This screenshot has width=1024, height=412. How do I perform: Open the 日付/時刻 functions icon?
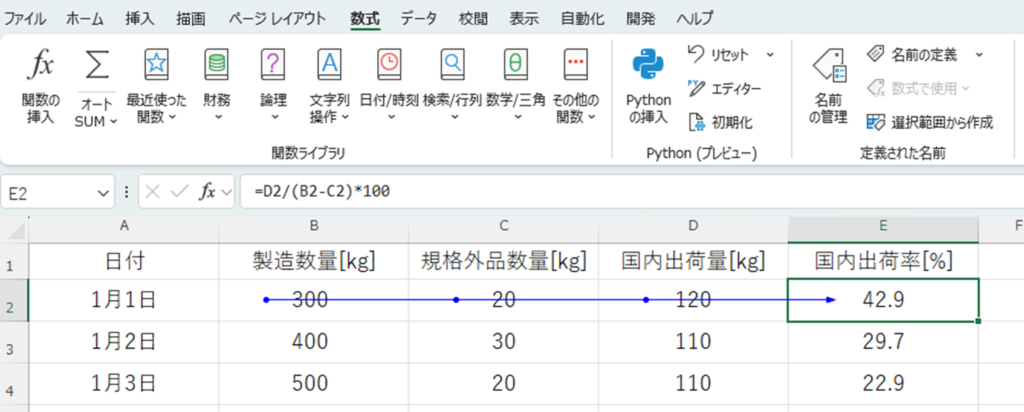(x=387, y=66)
